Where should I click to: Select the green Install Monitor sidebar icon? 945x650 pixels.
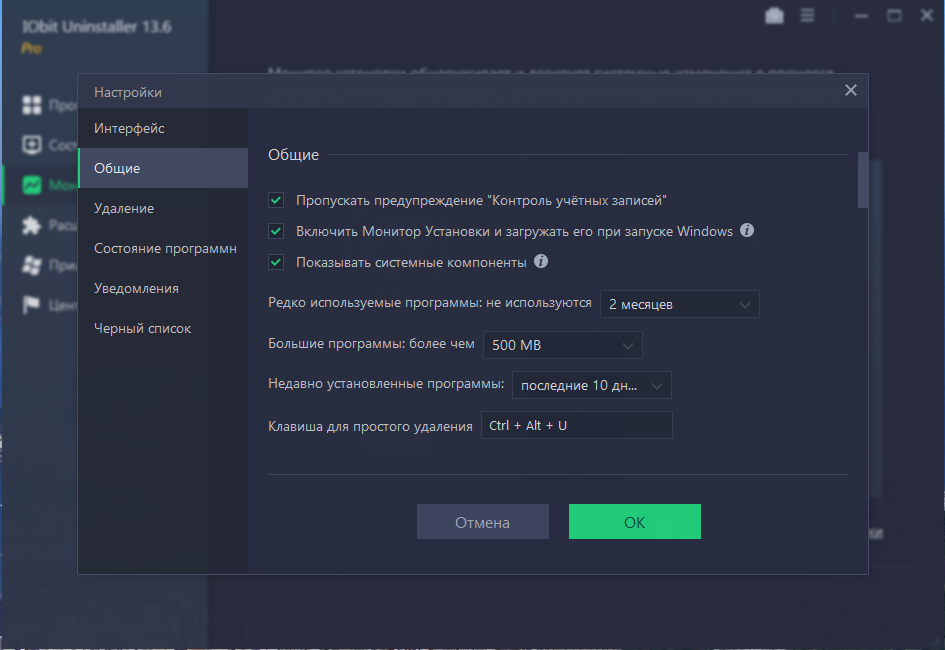[x=32, y=185]
